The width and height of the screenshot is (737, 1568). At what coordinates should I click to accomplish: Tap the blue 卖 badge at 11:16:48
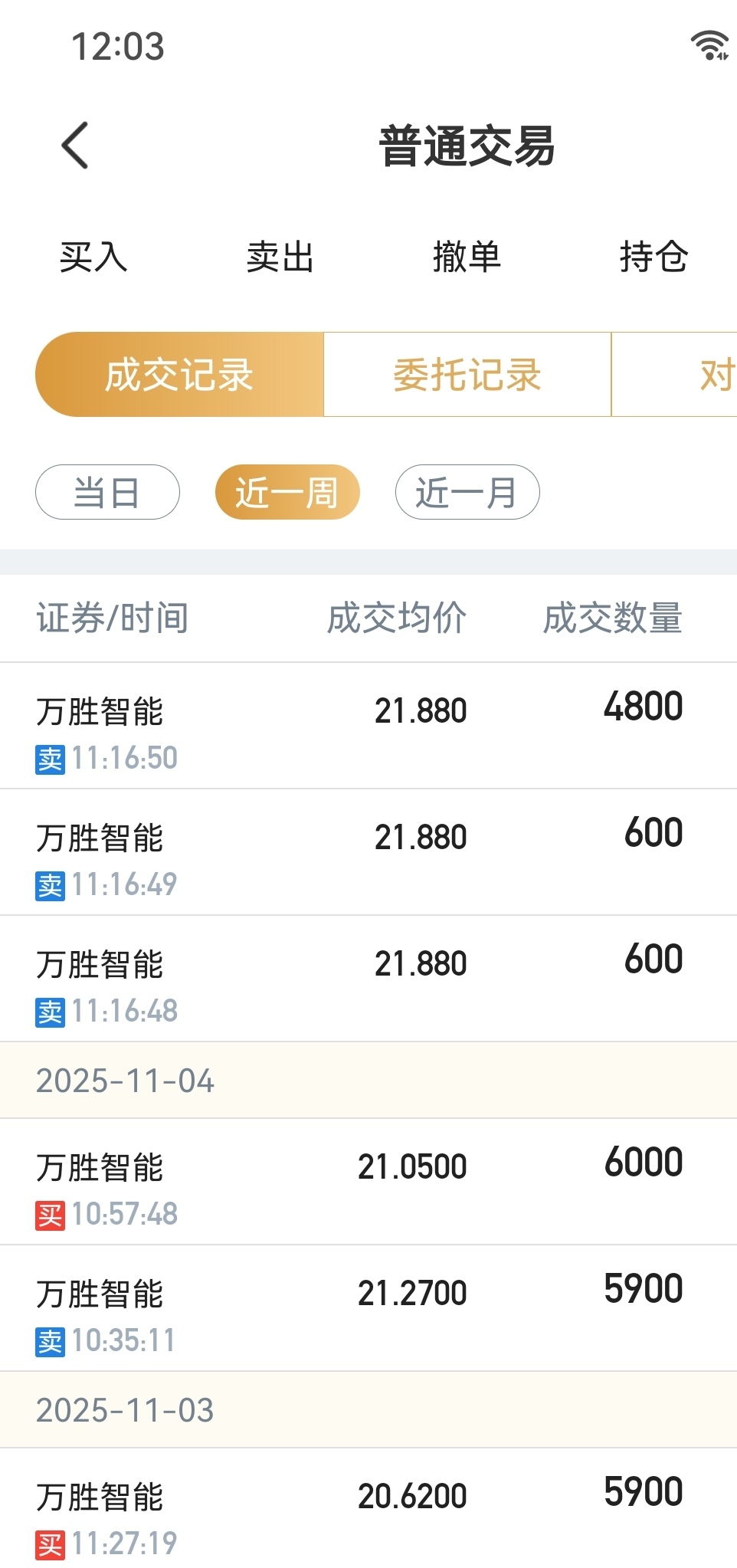point(51,1012)
